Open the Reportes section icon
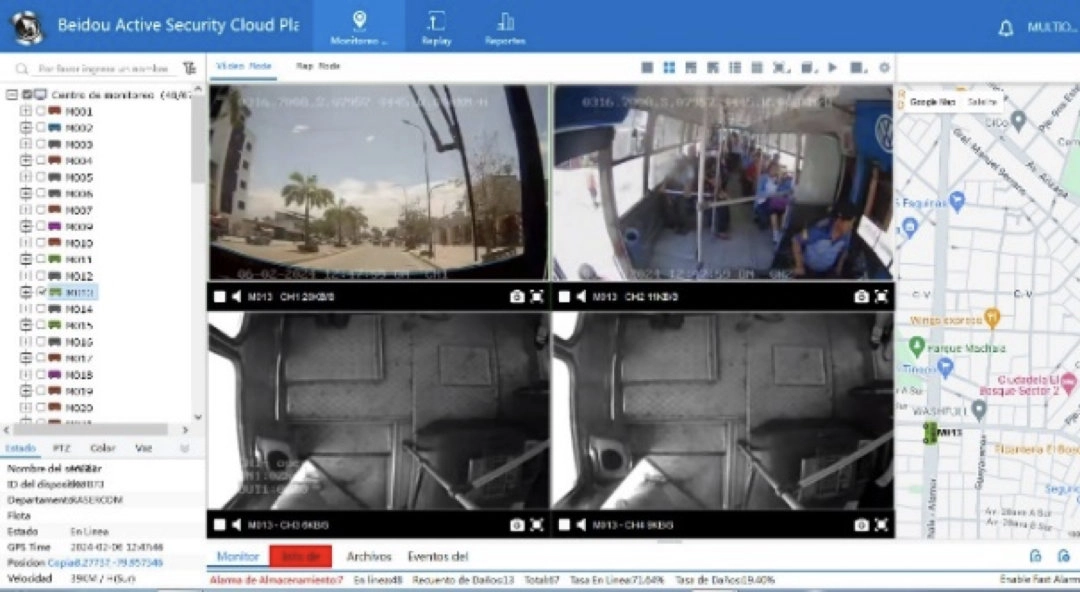The height and width of the screenshot is (592, 1080). pos(505,22)
